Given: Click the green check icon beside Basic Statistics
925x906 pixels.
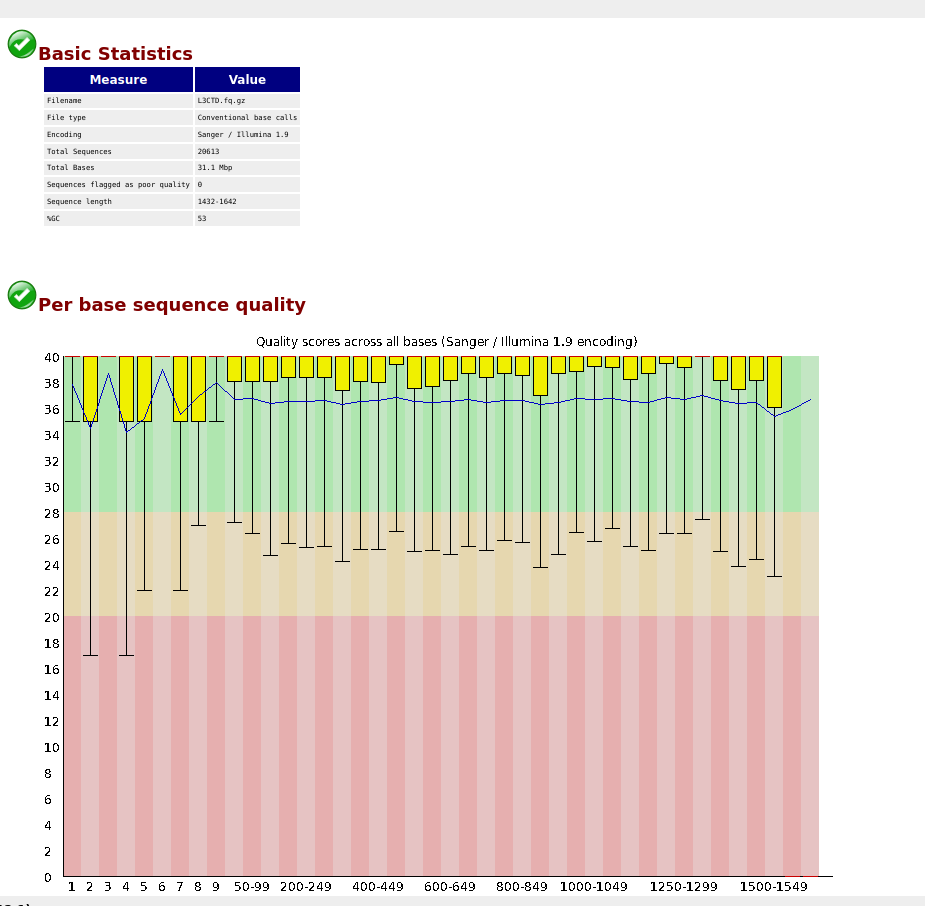Looking at the screenshot, I should pyautogui.click(x=22, y=44).
